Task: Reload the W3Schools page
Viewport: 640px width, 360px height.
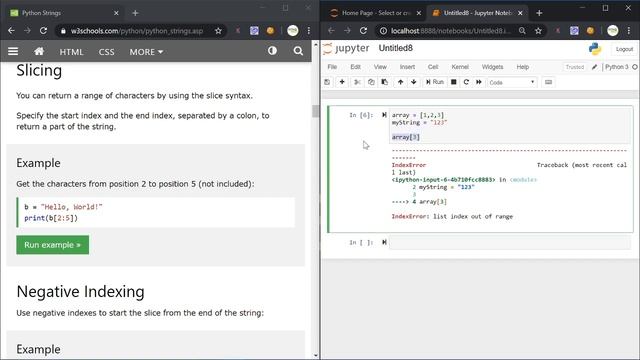Action: click(x=43, y=31)
